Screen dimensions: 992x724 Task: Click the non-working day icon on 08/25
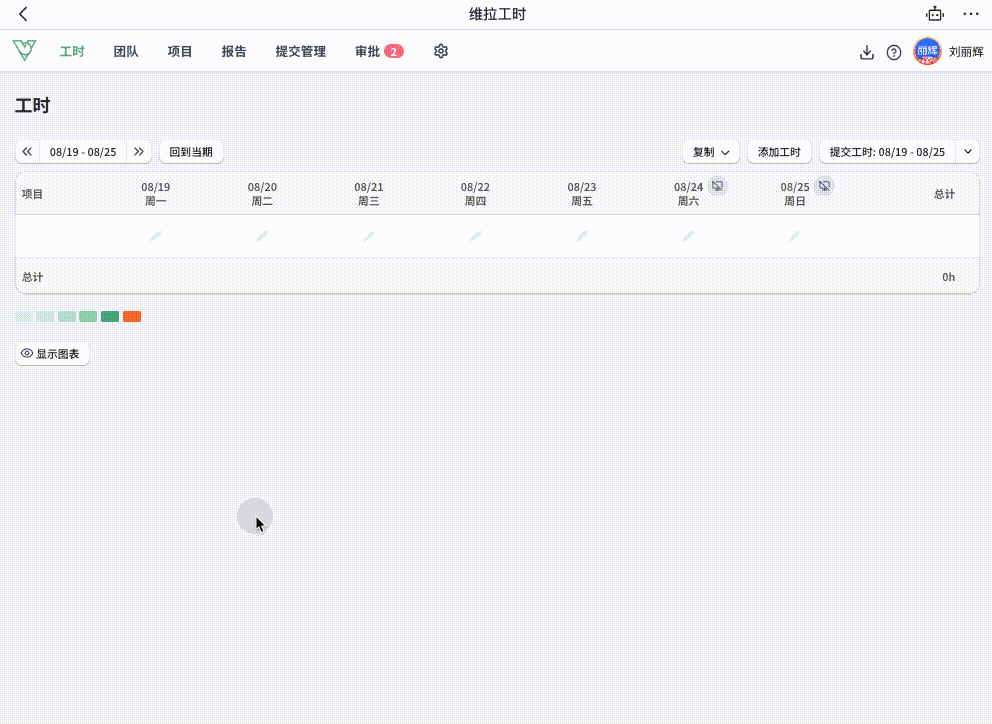pos(824,186)
